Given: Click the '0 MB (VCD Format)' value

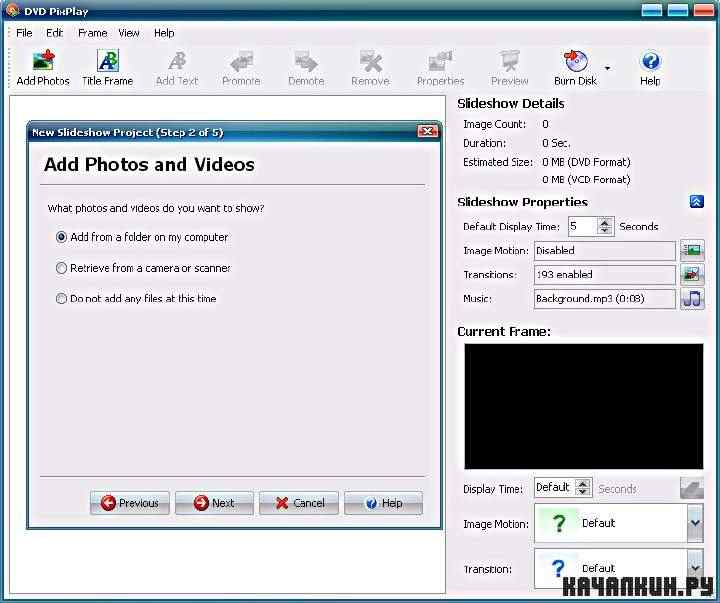Looking at the screenshot, I should coord(586,180).
